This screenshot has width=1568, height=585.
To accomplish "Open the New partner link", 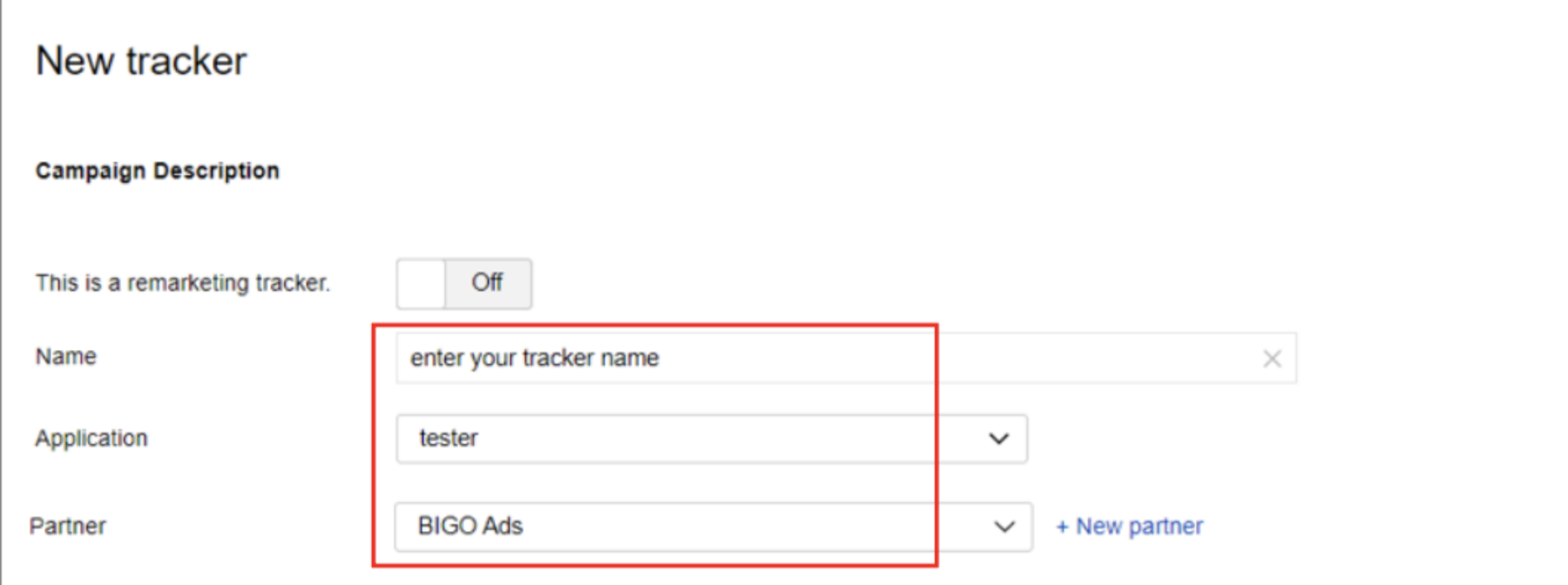I will (1139, 527).
